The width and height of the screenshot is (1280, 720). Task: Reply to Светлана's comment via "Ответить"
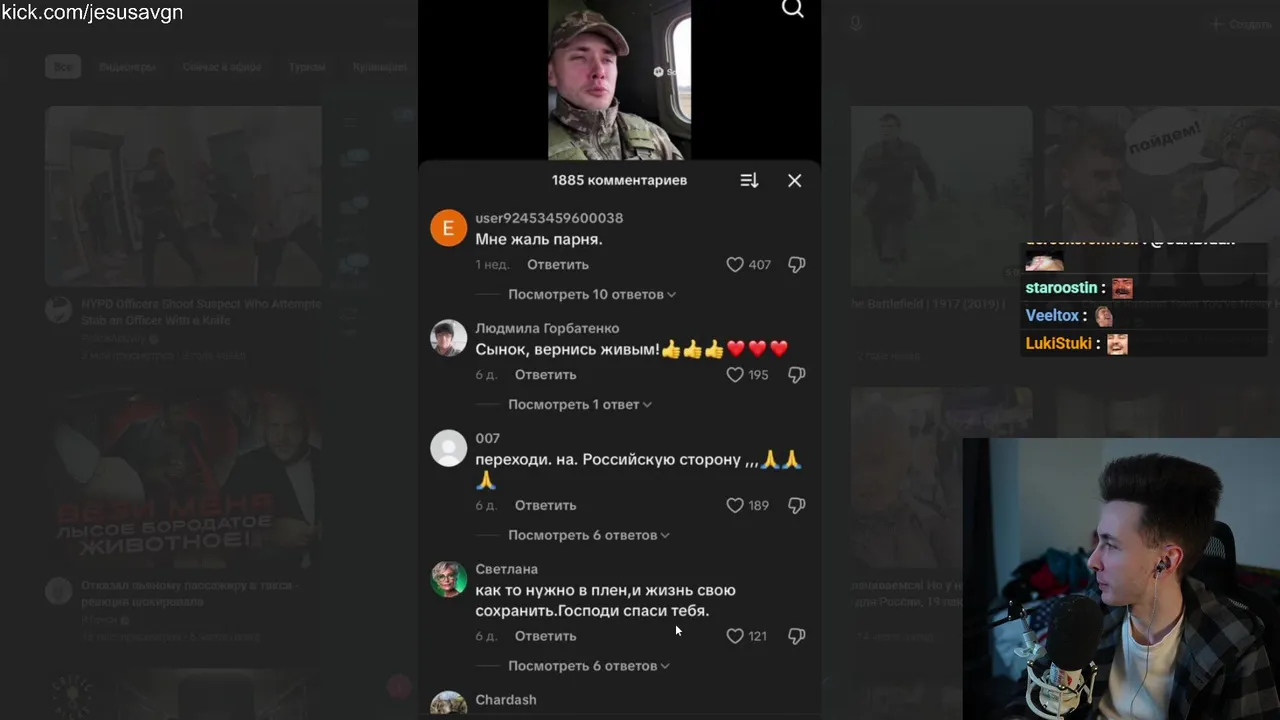(546, 636)
